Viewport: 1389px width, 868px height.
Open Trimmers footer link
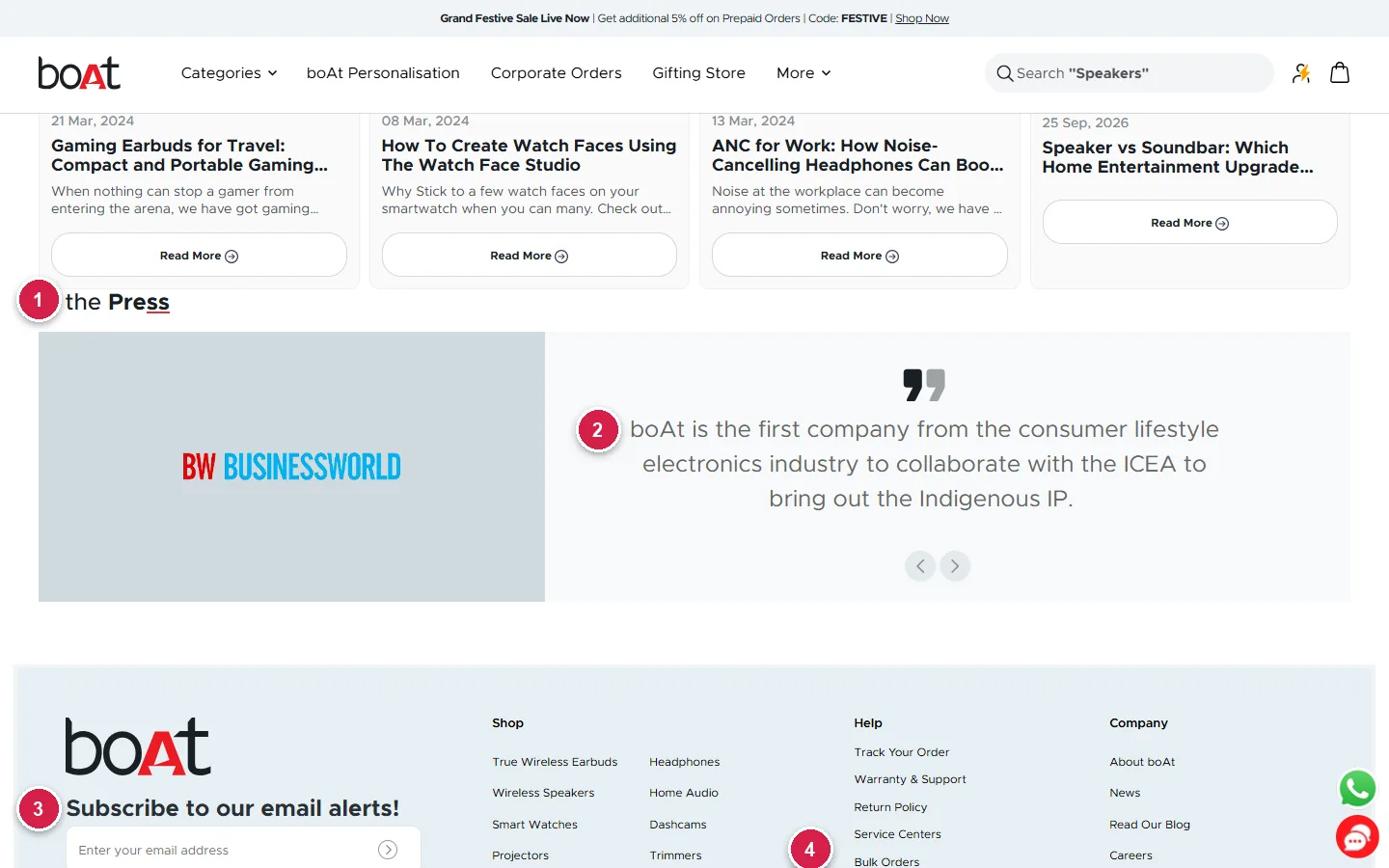tap(675, 855)
